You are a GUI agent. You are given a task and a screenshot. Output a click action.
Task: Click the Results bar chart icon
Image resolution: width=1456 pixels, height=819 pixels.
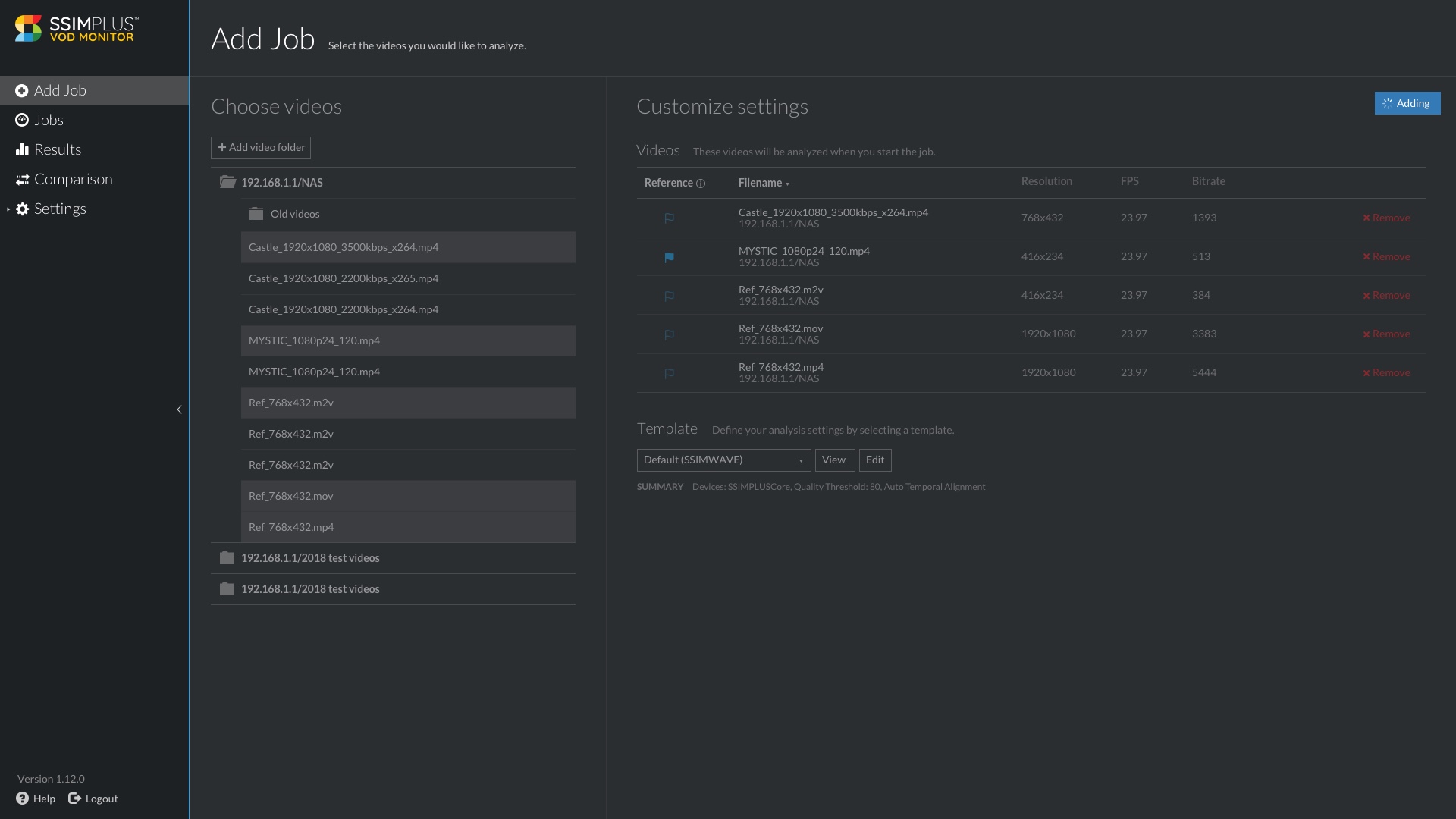(22, 149)
